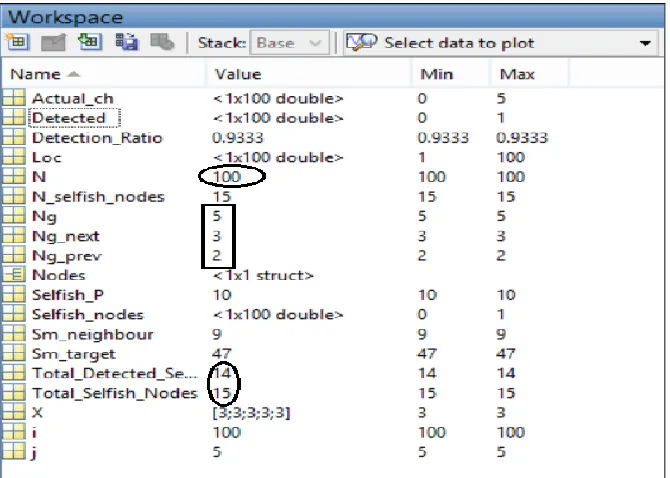This screenshot has height=478, width=670.
Task: Click the <1x1 struct> value of Nodes
Action: (x=263, y=276)
